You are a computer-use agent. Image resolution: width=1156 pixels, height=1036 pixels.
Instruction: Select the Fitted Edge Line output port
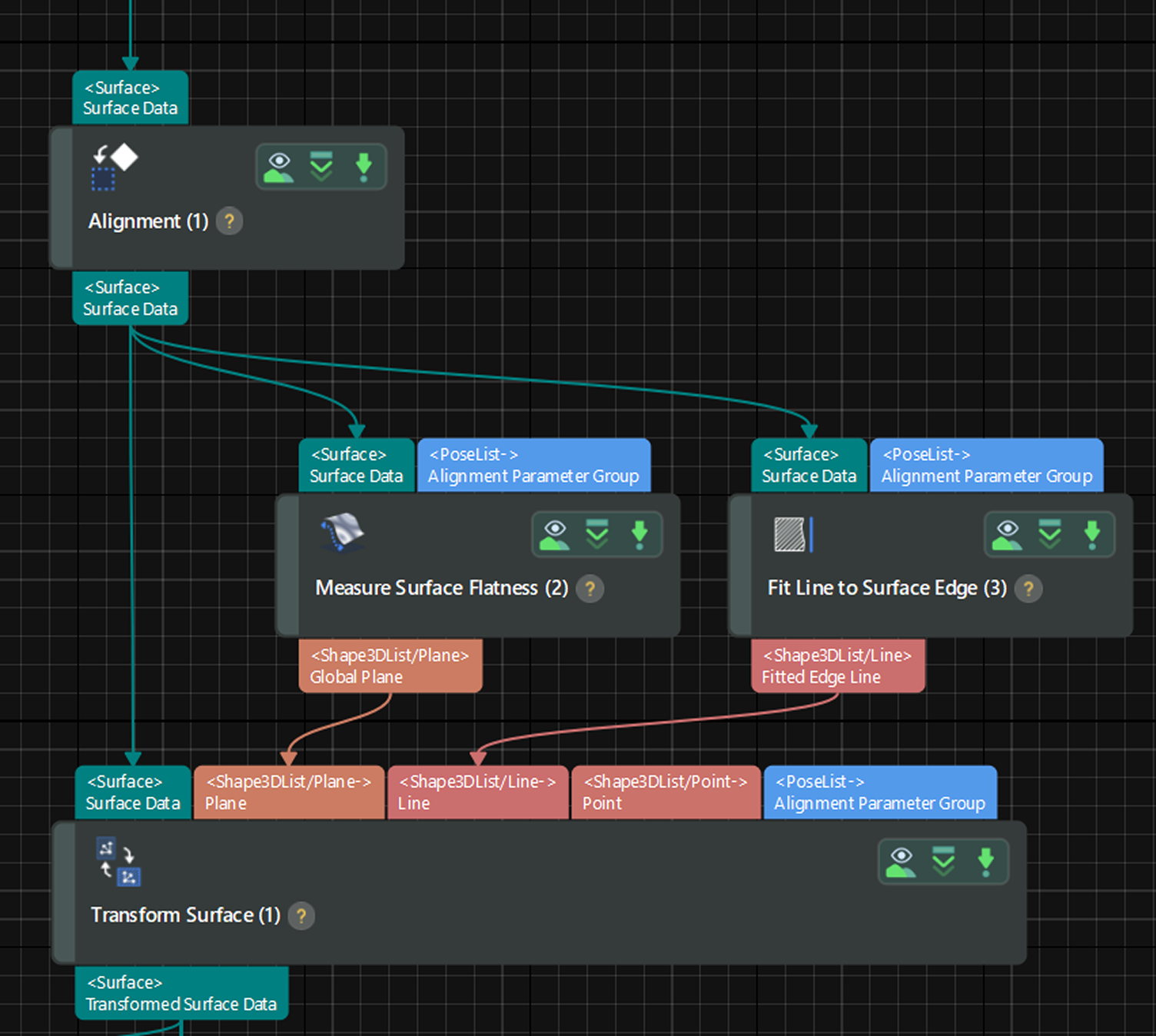pos(837,666)
